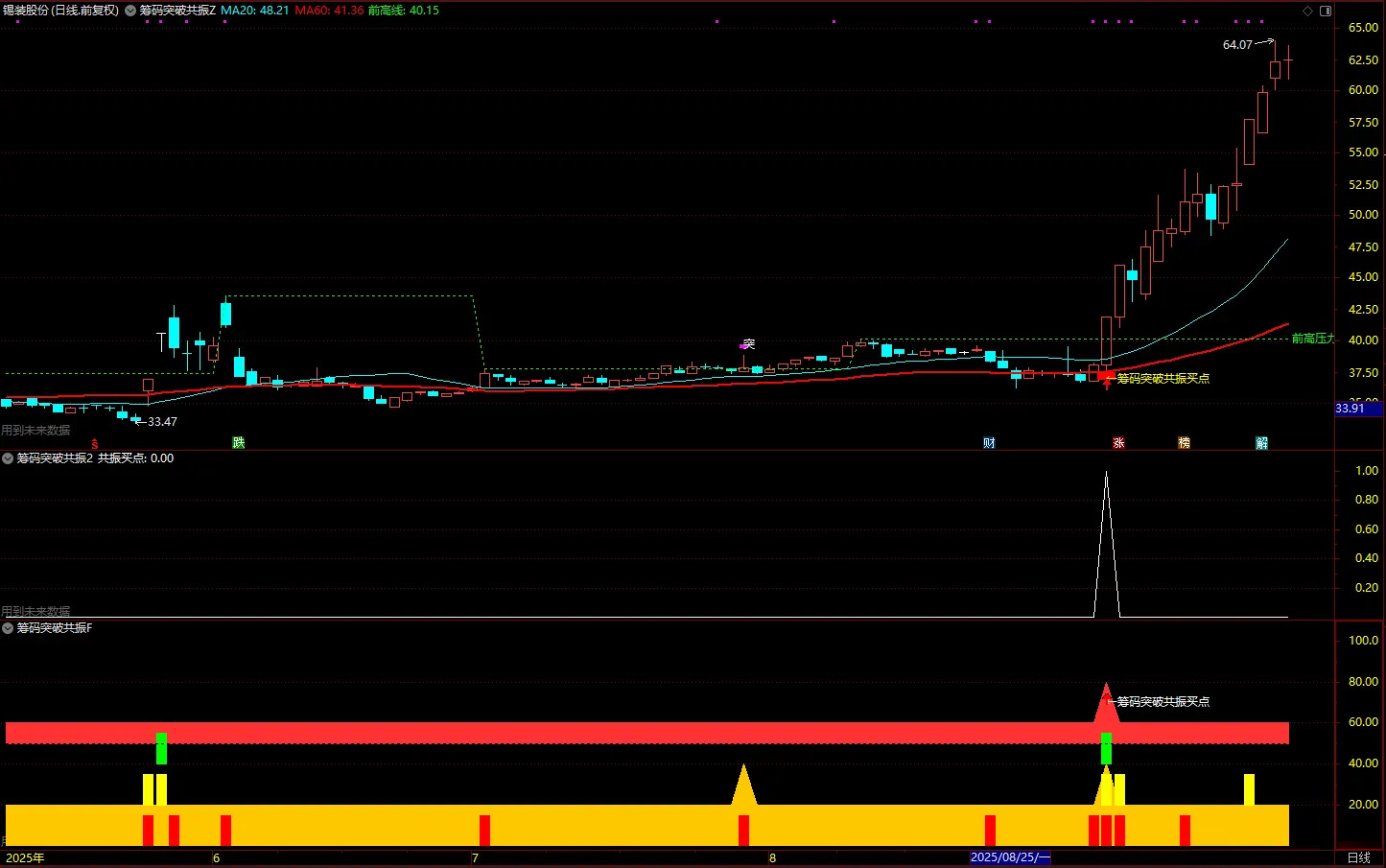This screenshot has width=1386, height=868.
Task: Click the 2025年 year label on time axis
Action: (x=25, y=857)
